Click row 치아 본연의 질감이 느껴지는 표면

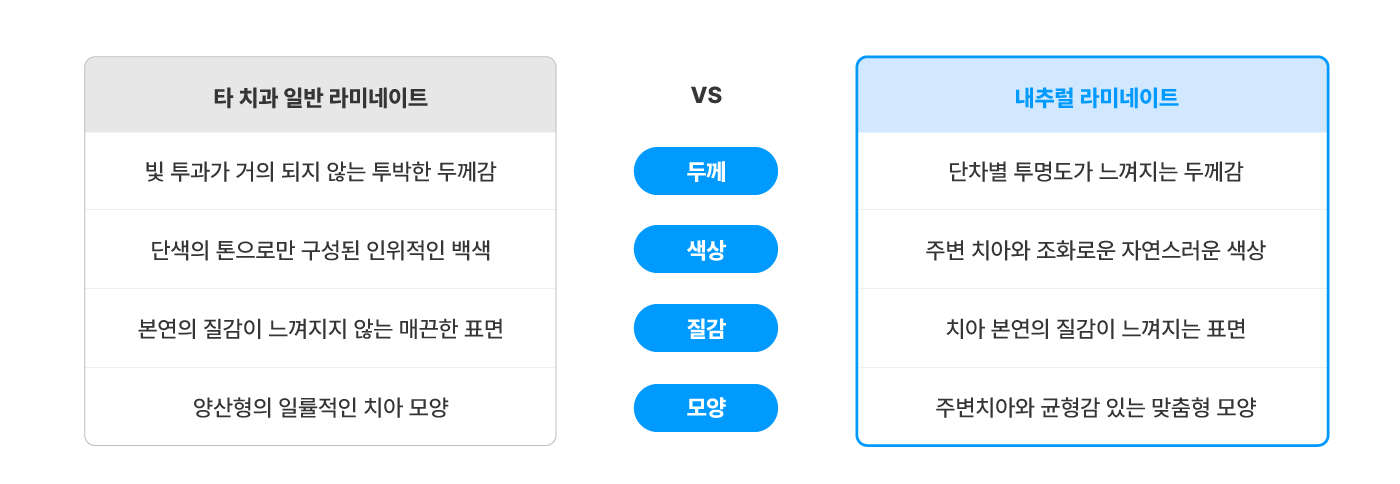click(x=1092, y=328)
